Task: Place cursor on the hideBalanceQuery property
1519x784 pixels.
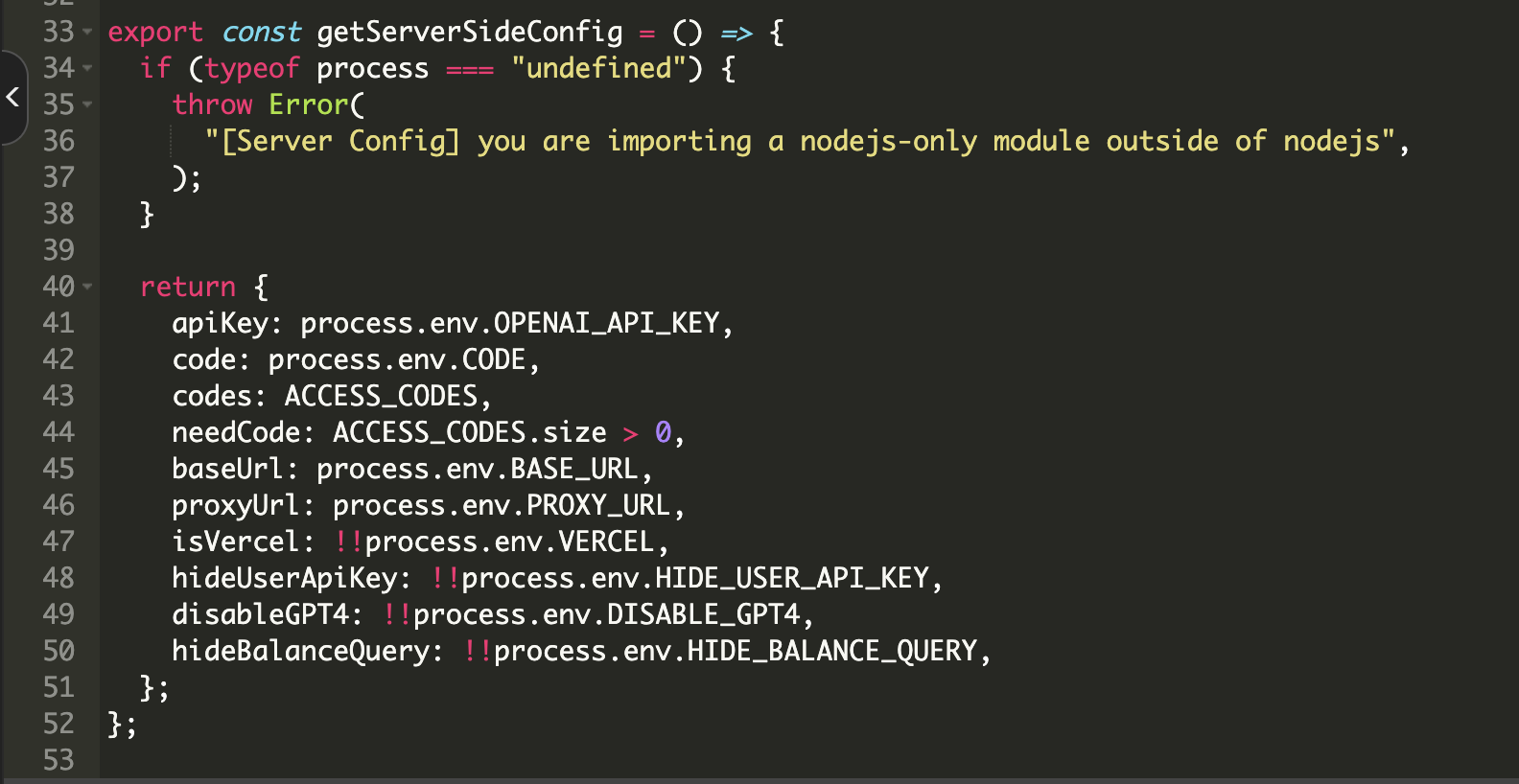Action: 300,652
